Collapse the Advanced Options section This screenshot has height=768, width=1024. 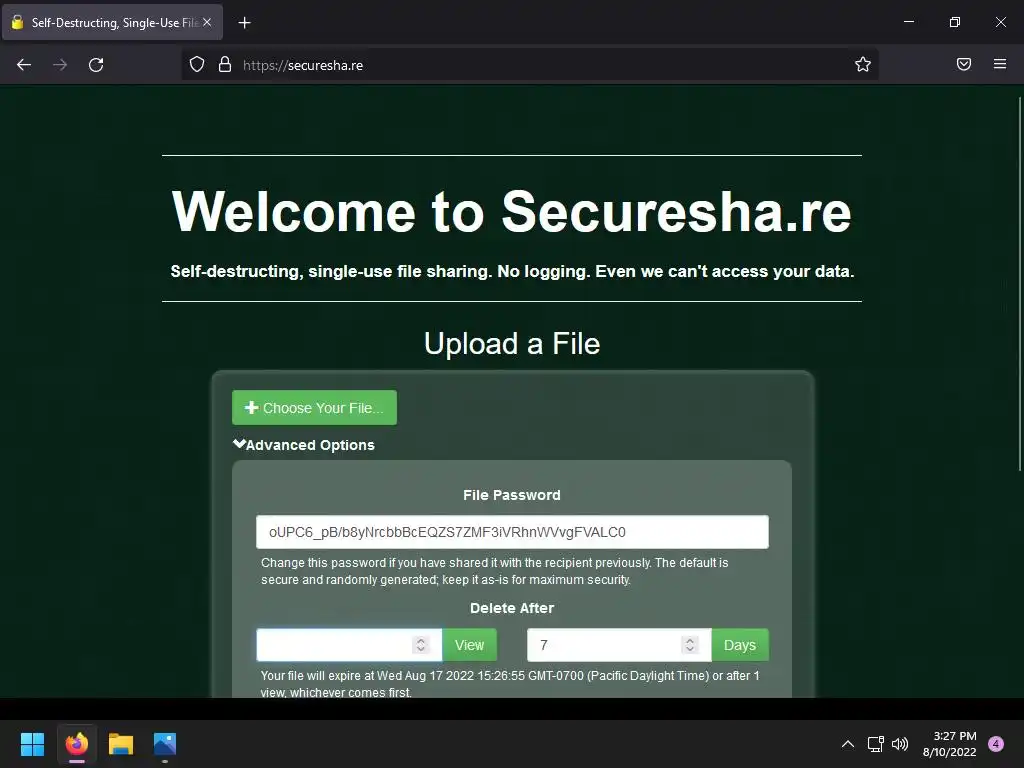(304, 445)
